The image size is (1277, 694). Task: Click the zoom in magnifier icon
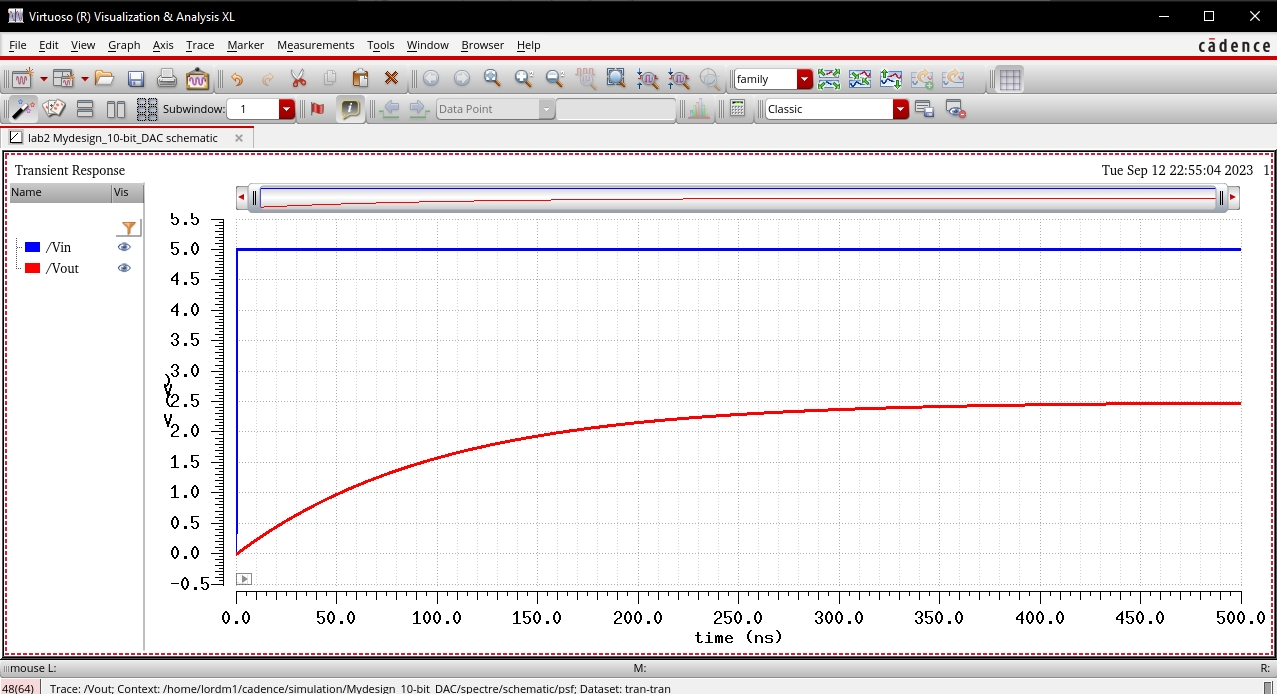[523, 79]
